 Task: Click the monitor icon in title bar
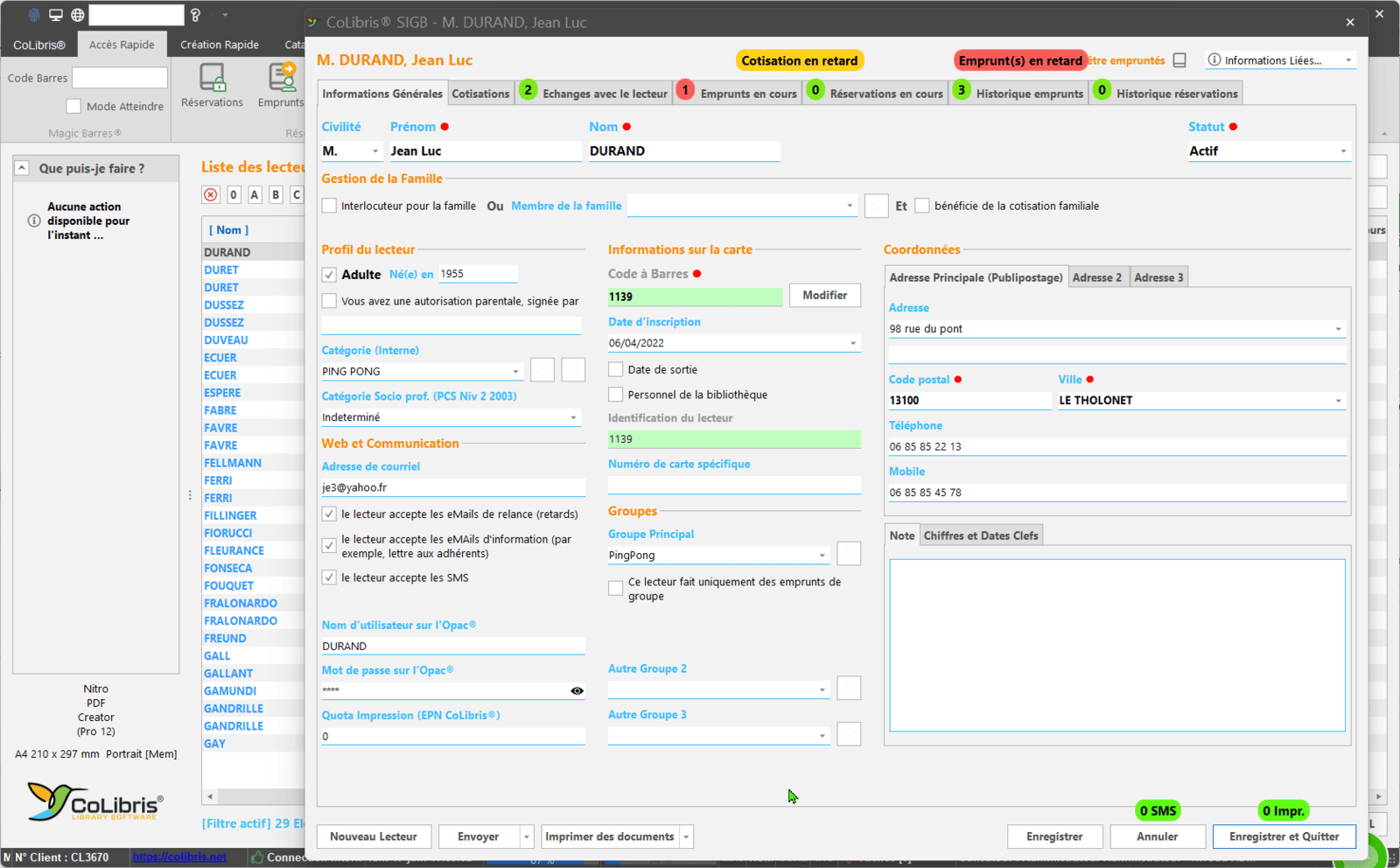[56, 15]
